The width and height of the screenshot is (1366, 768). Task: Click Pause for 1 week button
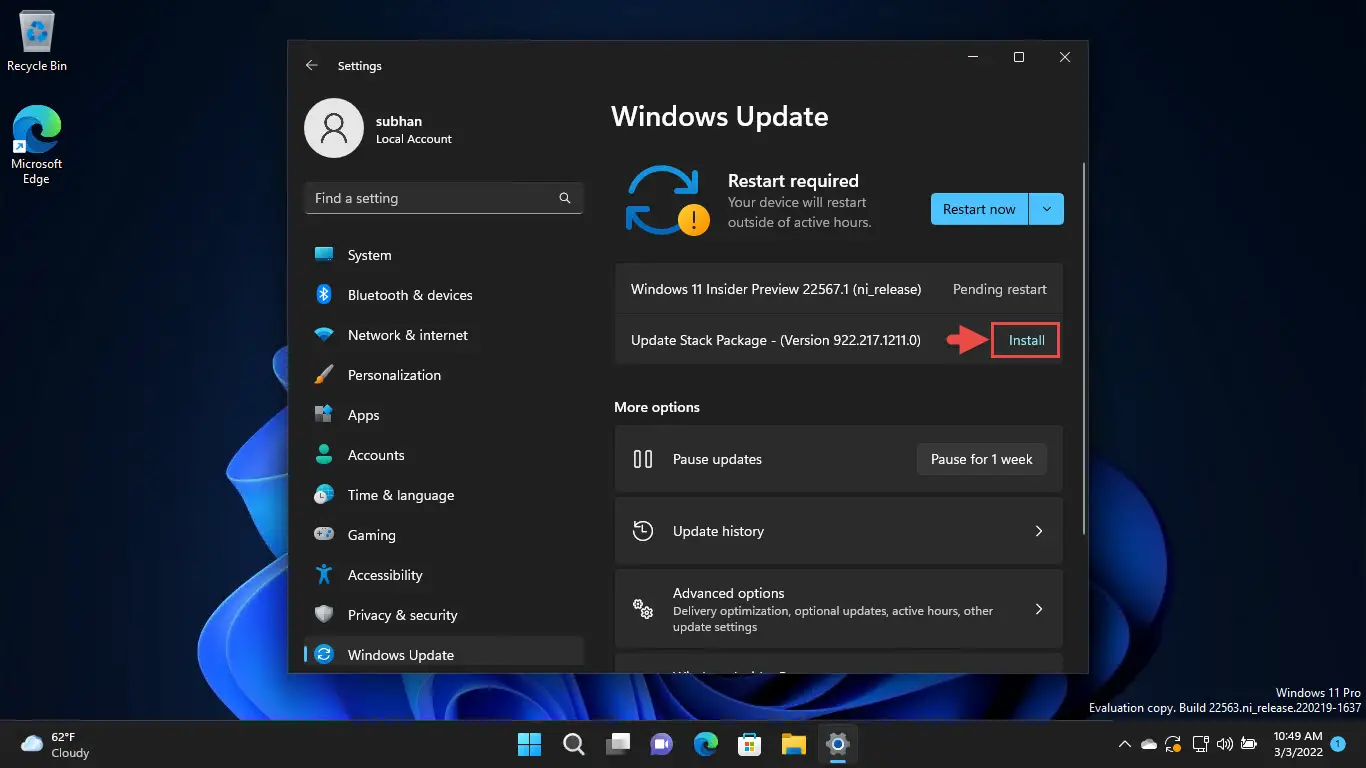pos(981,459)
